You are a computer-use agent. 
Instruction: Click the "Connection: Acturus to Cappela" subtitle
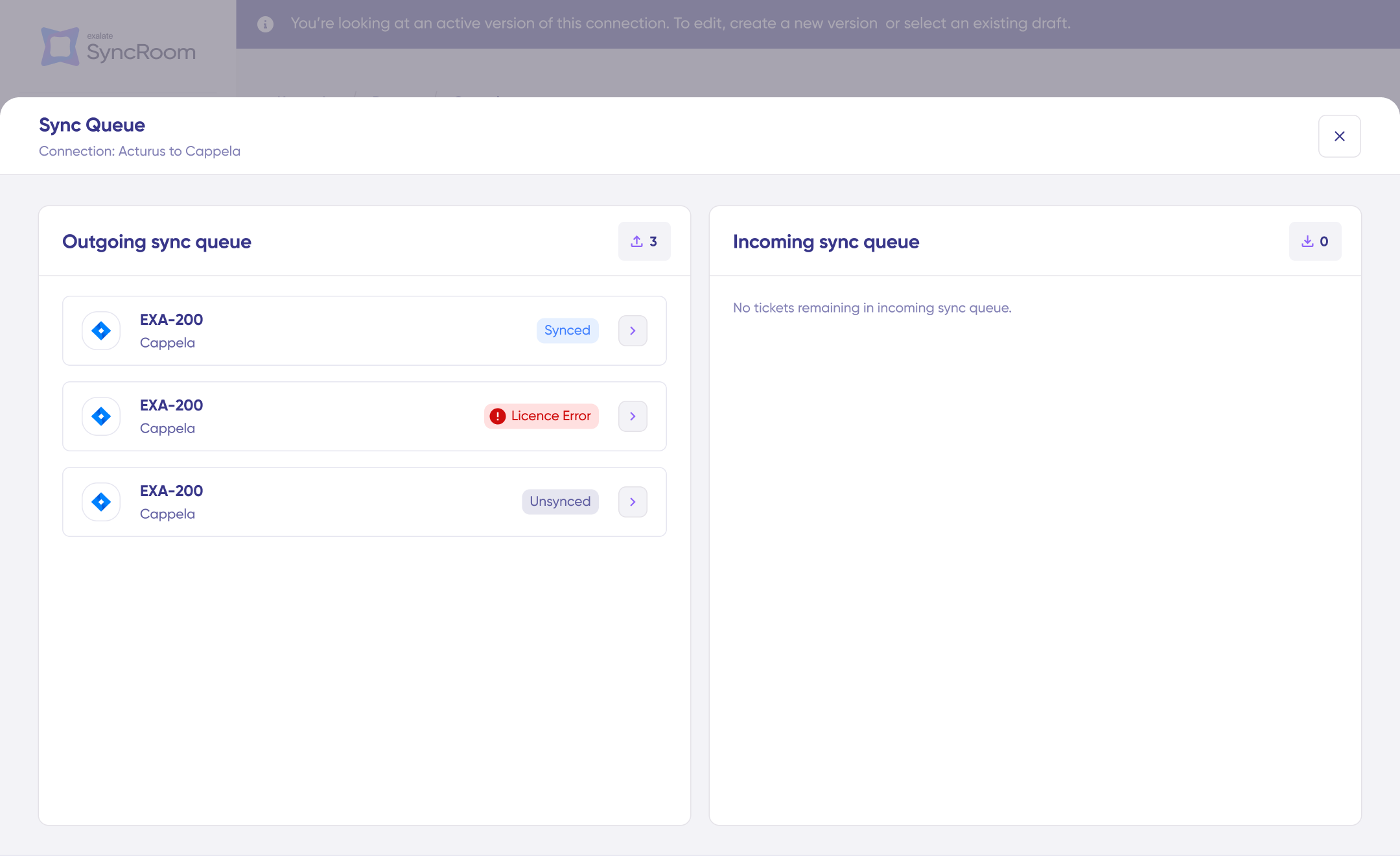(x=139, y=151)
